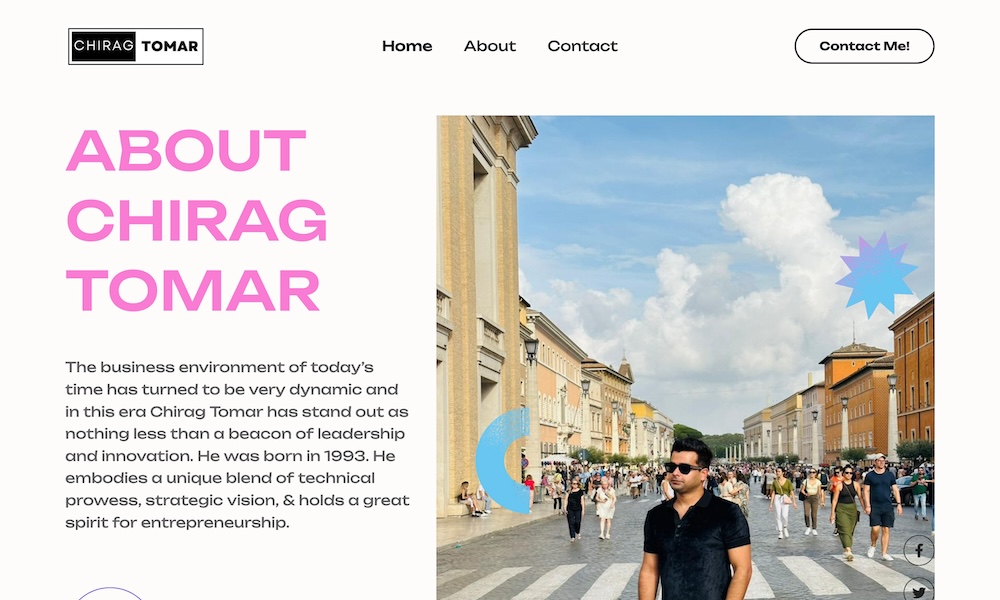Click the Chirag Tomar logo border

click(x=136, y=47)
